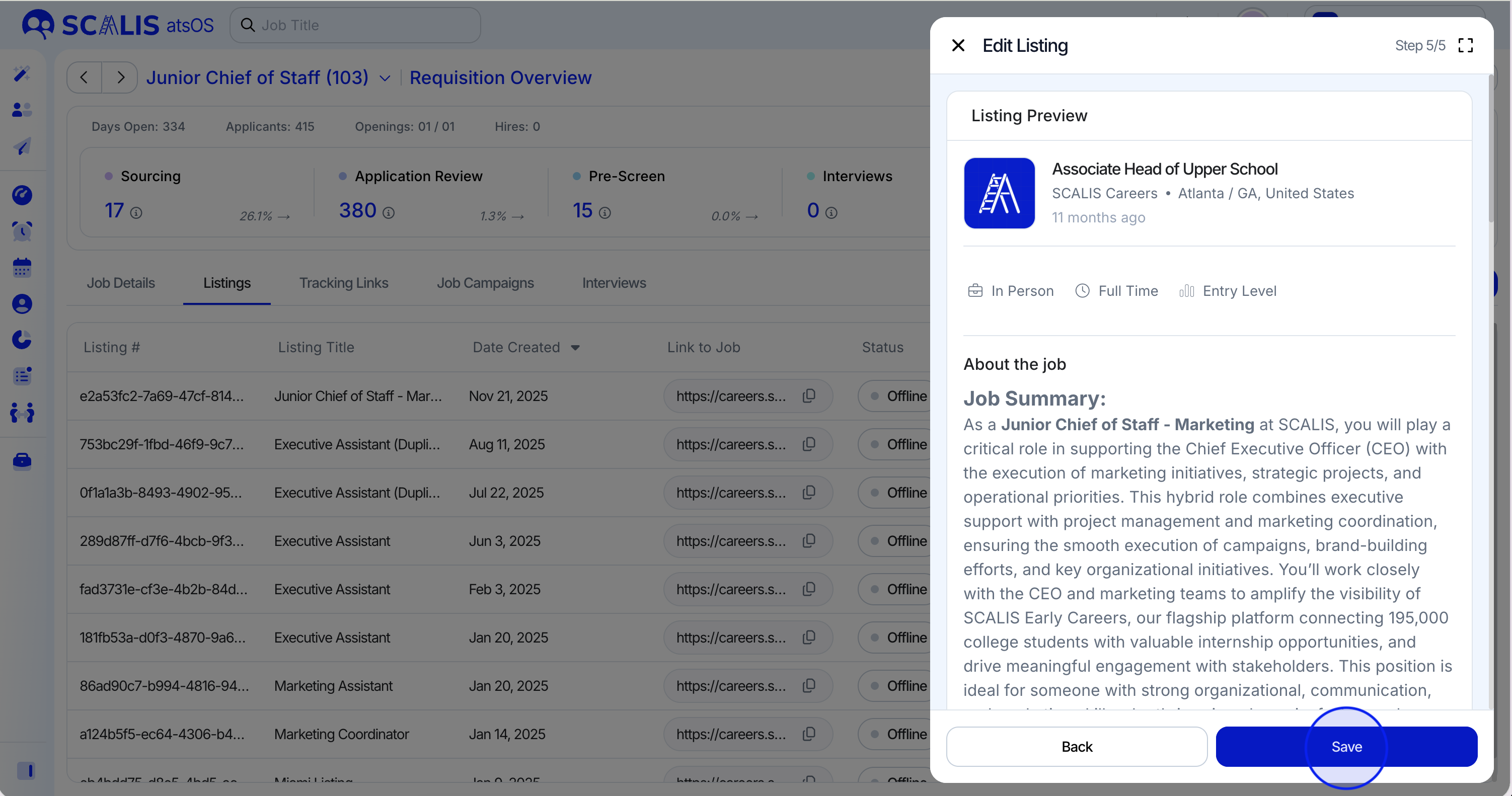1512x796 pixels.
Task: Go to next requisition chevron
Action: click(x=120, y=77)
